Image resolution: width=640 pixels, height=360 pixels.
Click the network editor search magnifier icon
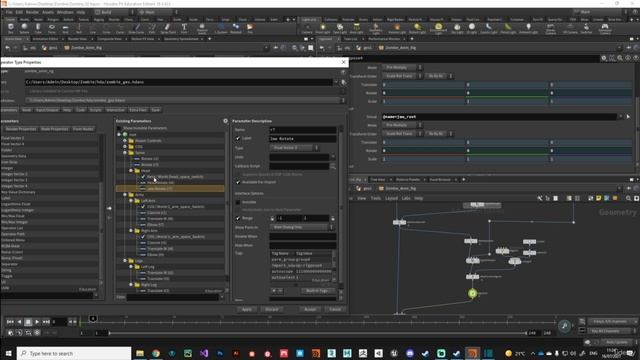pos(628,198)
